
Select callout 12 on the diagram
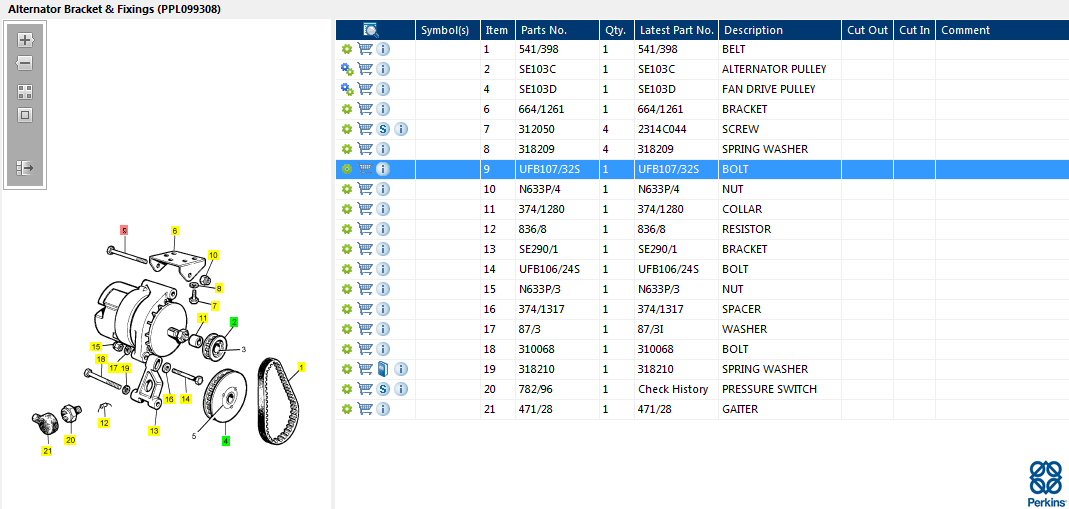click(104, 423)
